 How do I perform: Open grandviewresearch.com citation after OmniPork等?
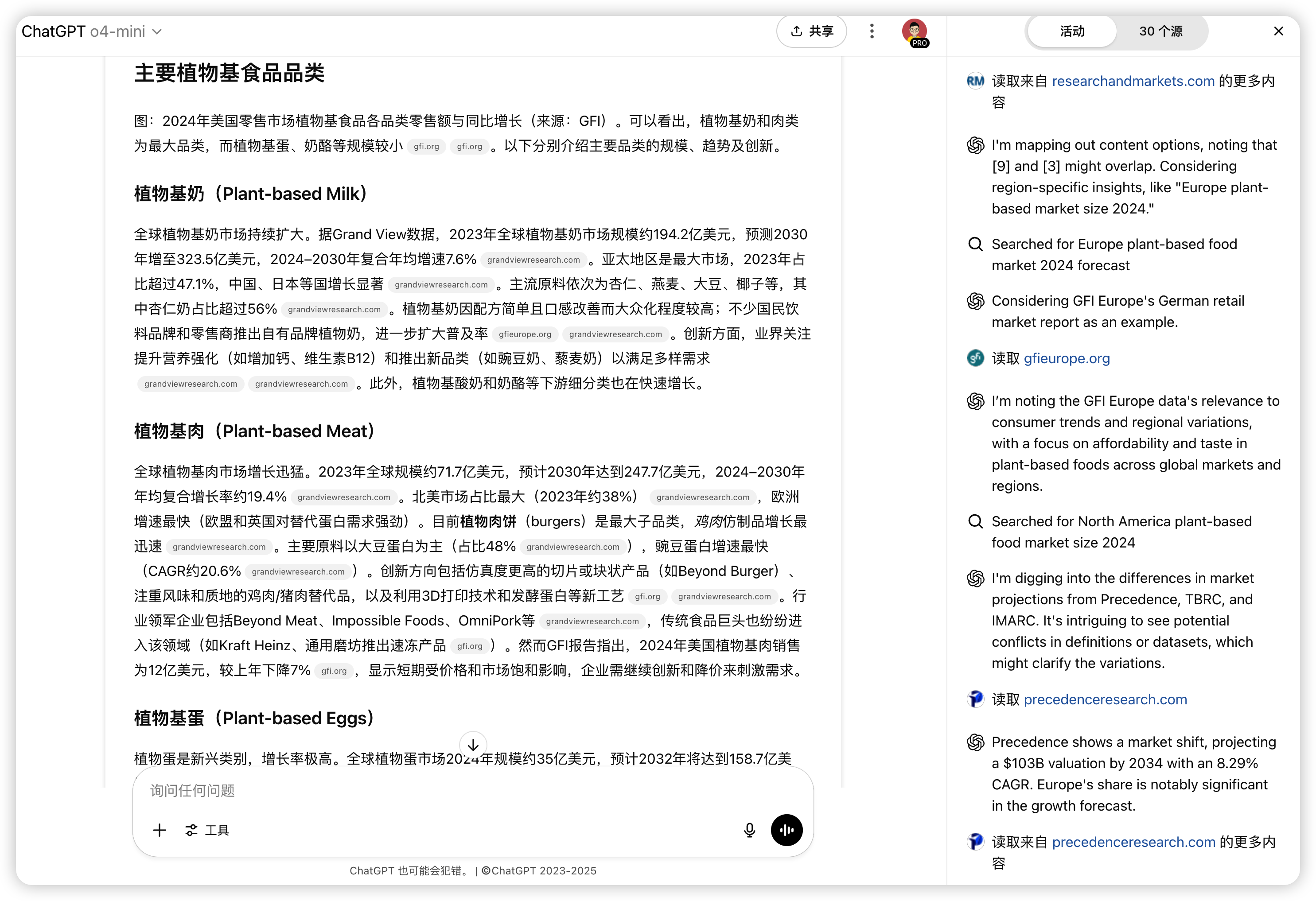coord(592,621)
